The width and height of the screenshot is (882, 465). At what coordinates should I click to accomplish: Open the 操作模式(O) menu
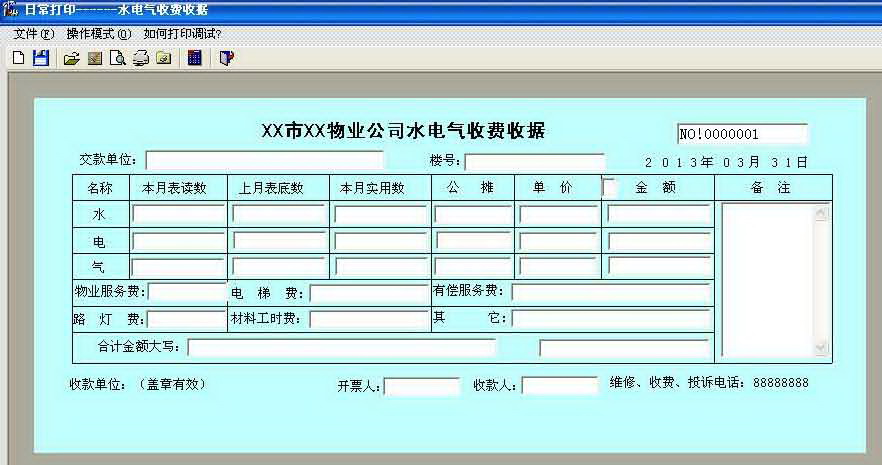point(98,33)
